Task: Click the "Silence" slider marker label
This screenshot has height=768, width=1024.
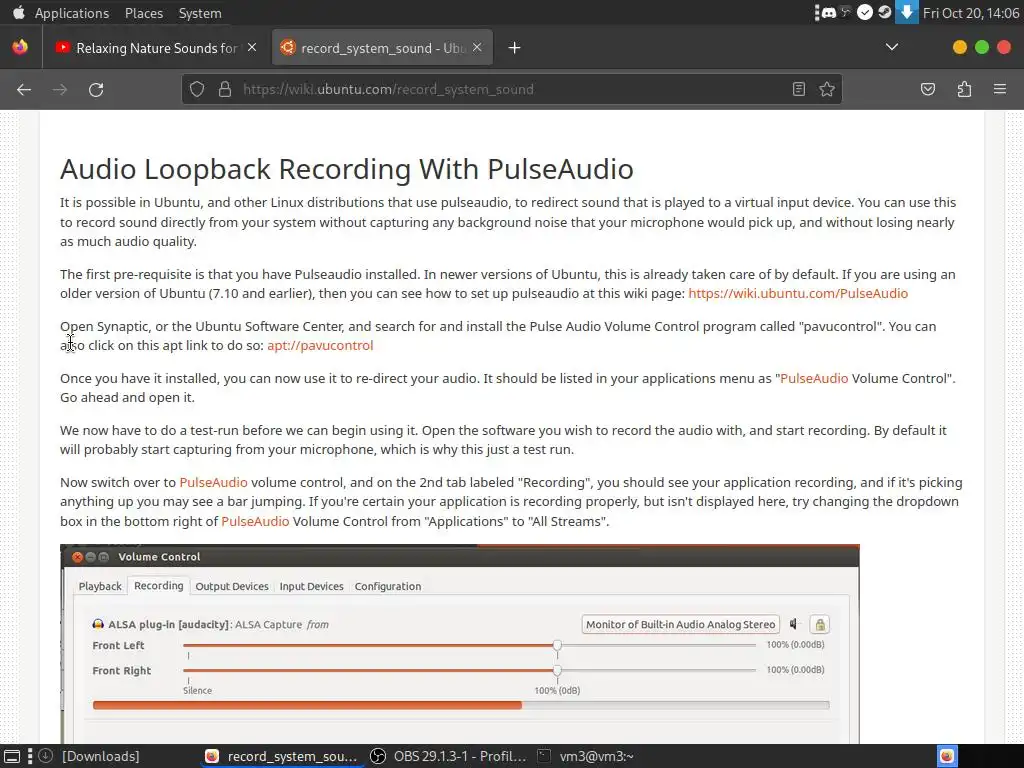Action: click(197, 690)
